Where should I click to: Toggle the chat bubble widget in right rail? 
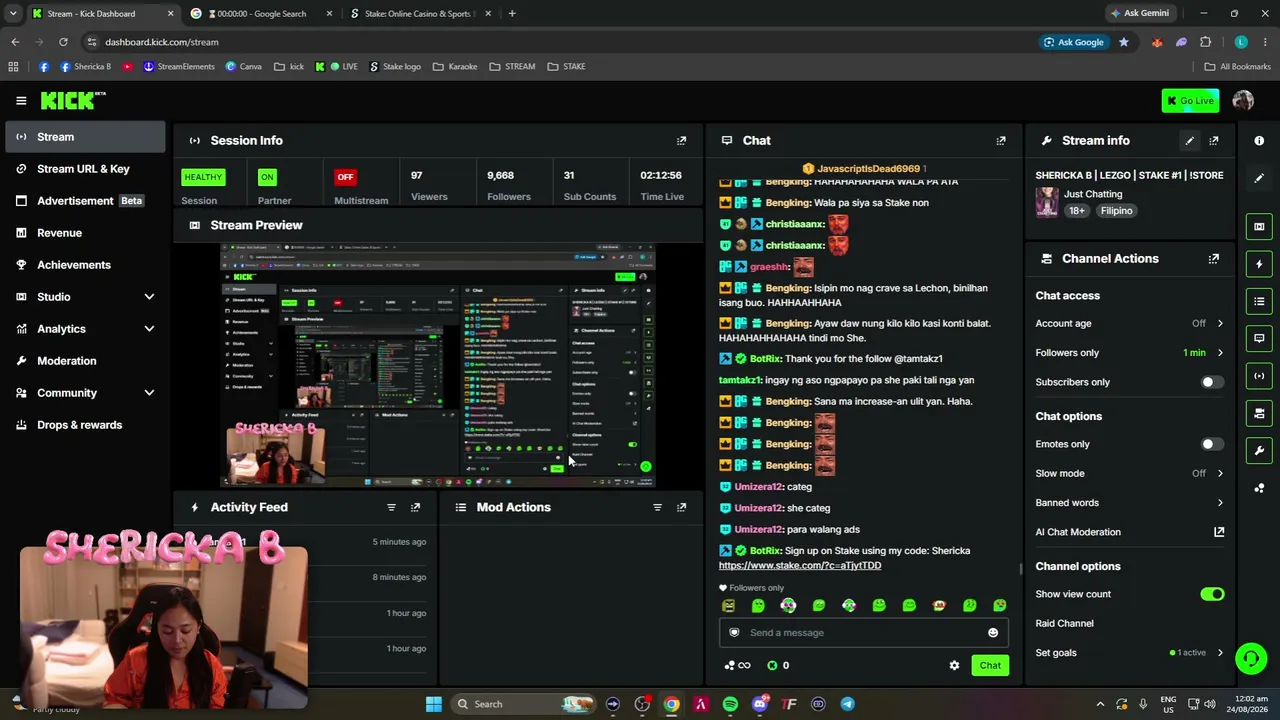tap(1259, 338)
